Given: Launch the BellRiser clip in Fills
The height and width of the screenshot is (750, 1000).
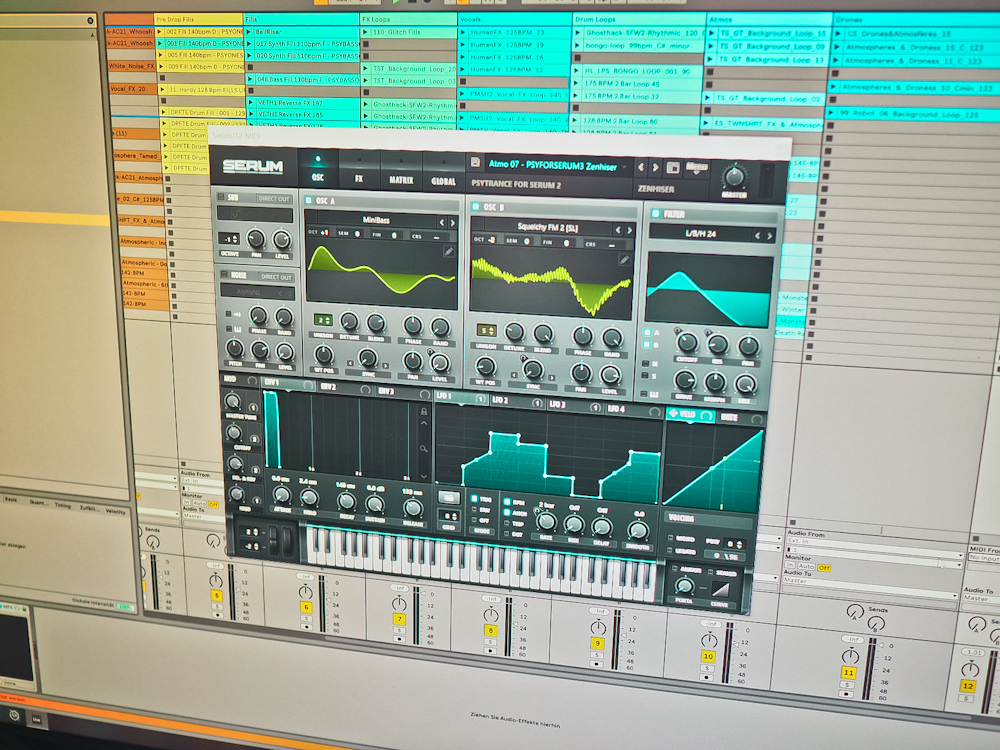Looking at the screenshot, I should tap(251, 31).
